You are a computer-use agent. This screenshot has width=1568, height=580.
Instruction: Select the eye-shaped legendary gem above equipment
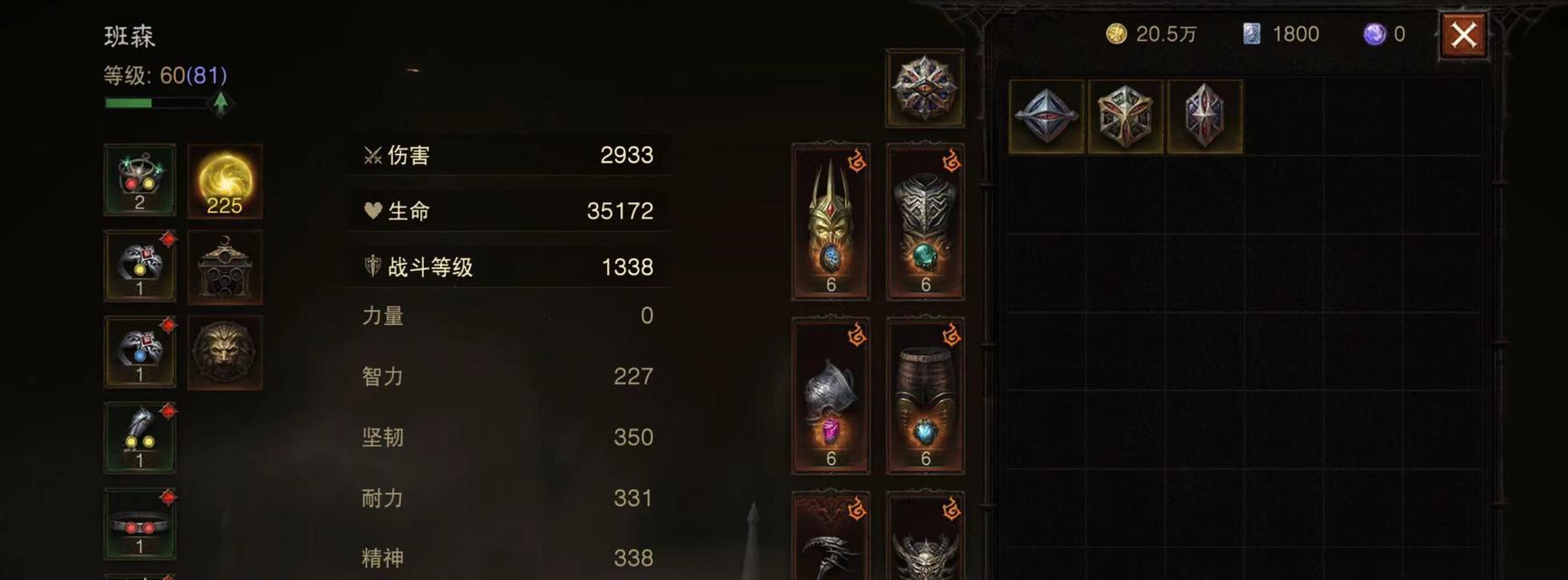coord(925,88)
